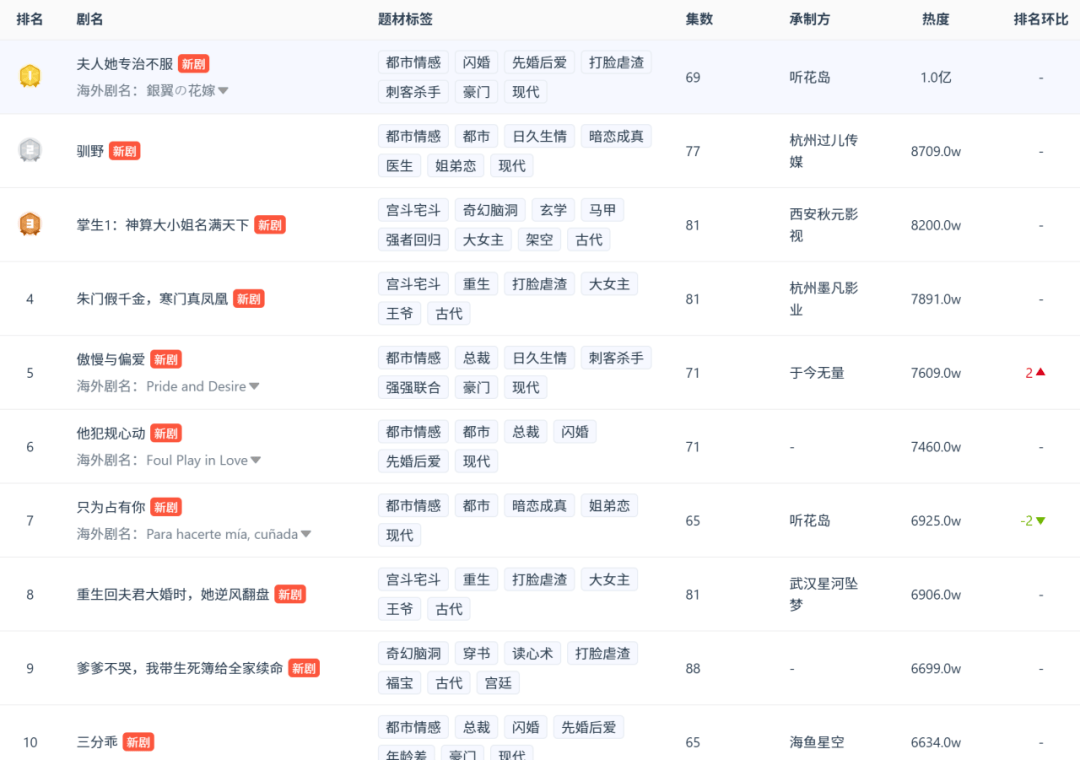Click the red up arrow beside 傲慢与偏爱
This screenshot has width=1080, height=760.
[x=1041, y=373]
